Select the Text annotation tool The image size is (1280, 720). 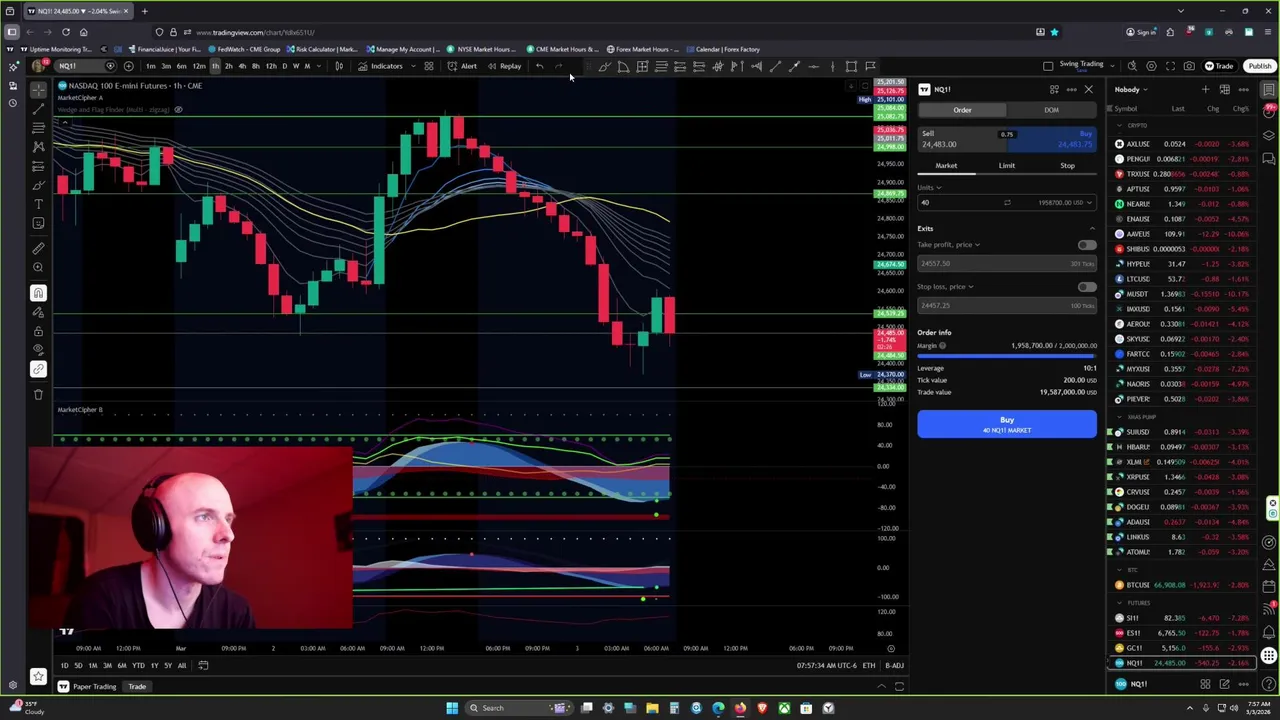[x=38, y=204]
